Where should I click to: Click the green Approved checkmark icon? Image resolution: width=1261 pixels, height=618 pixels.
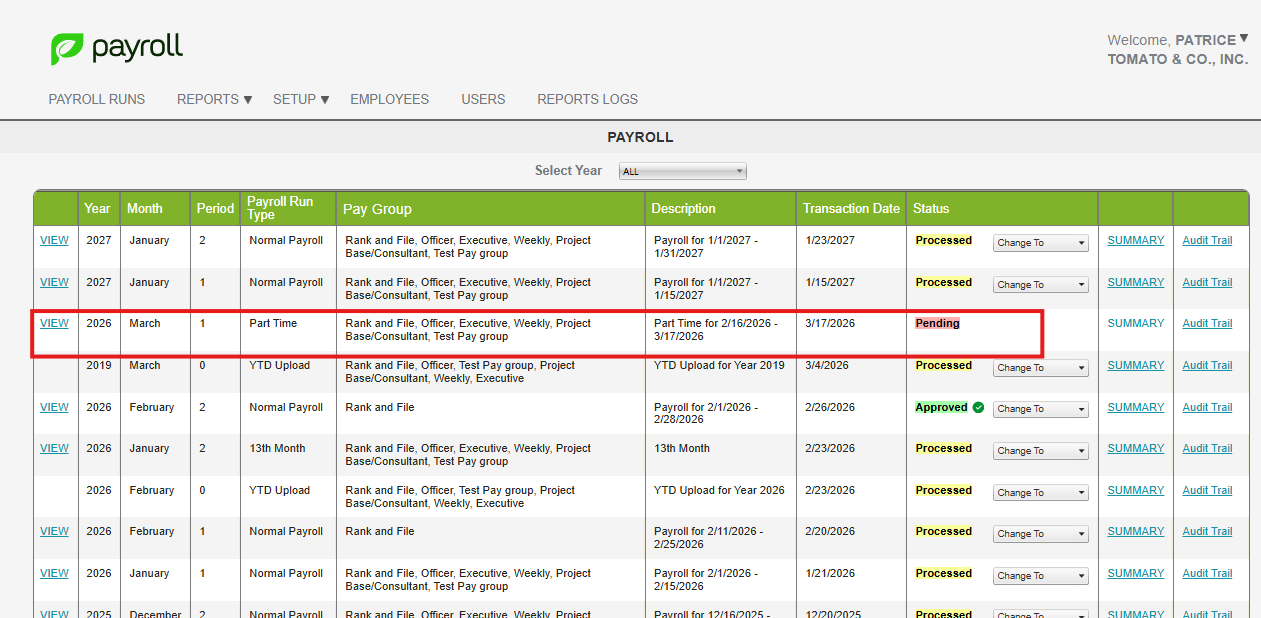[x=978, y=407]
